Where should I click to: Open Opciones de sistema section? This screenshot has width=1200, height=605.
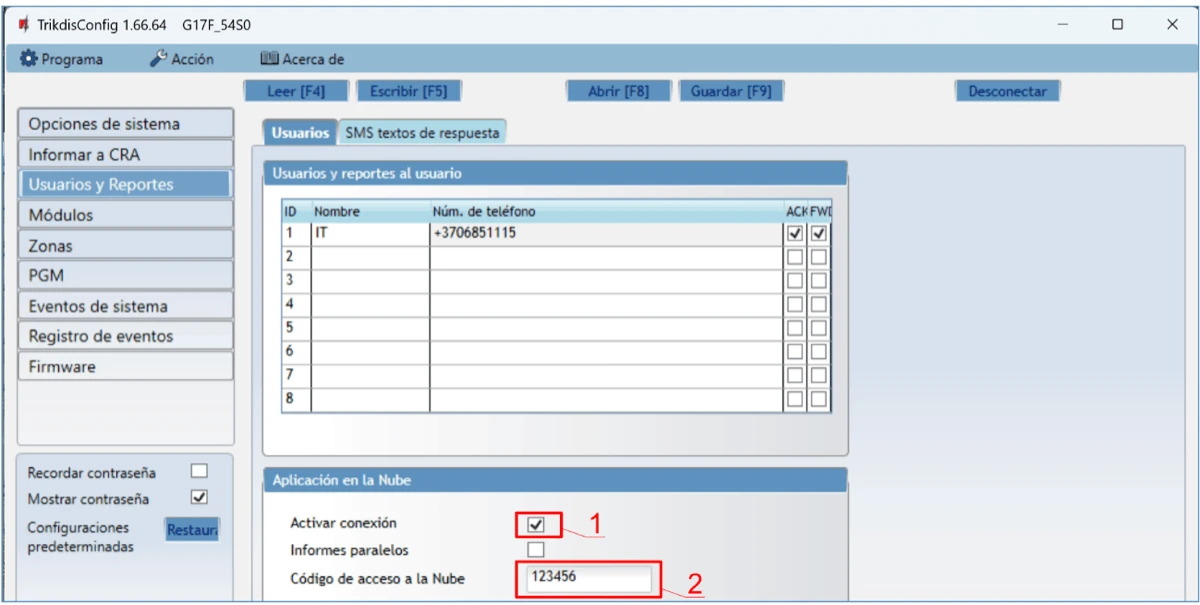[125, 124]
